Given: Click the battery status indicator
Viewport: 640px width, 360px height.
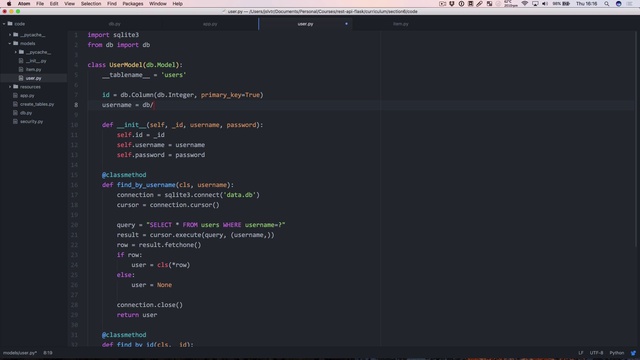Looking at the screenshot, I should click(561, 4).
